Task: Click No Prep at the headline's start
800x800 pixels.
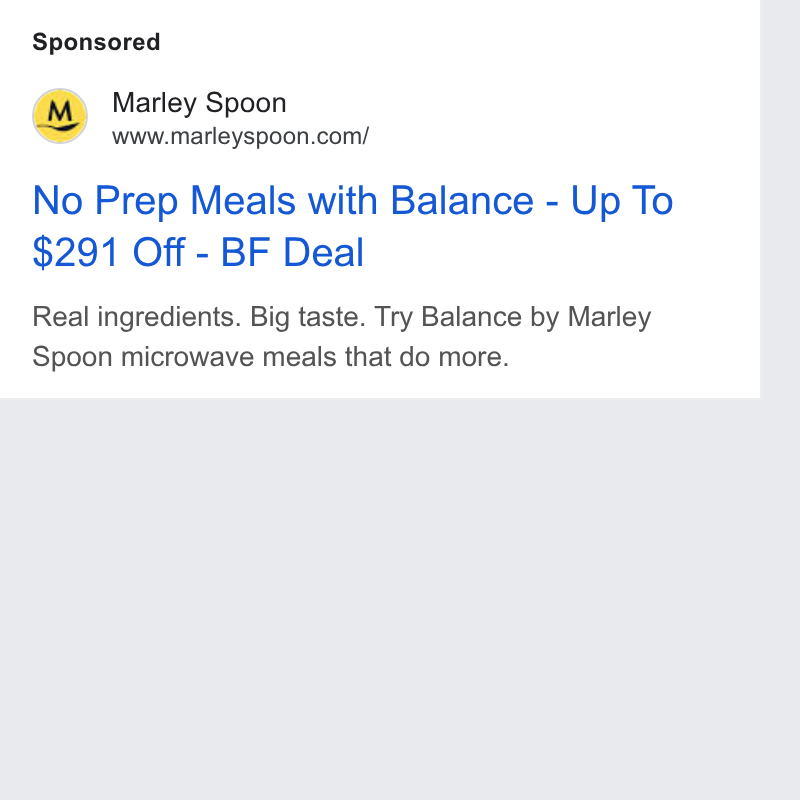Action: pyautogui.click(x=105, y=201)
